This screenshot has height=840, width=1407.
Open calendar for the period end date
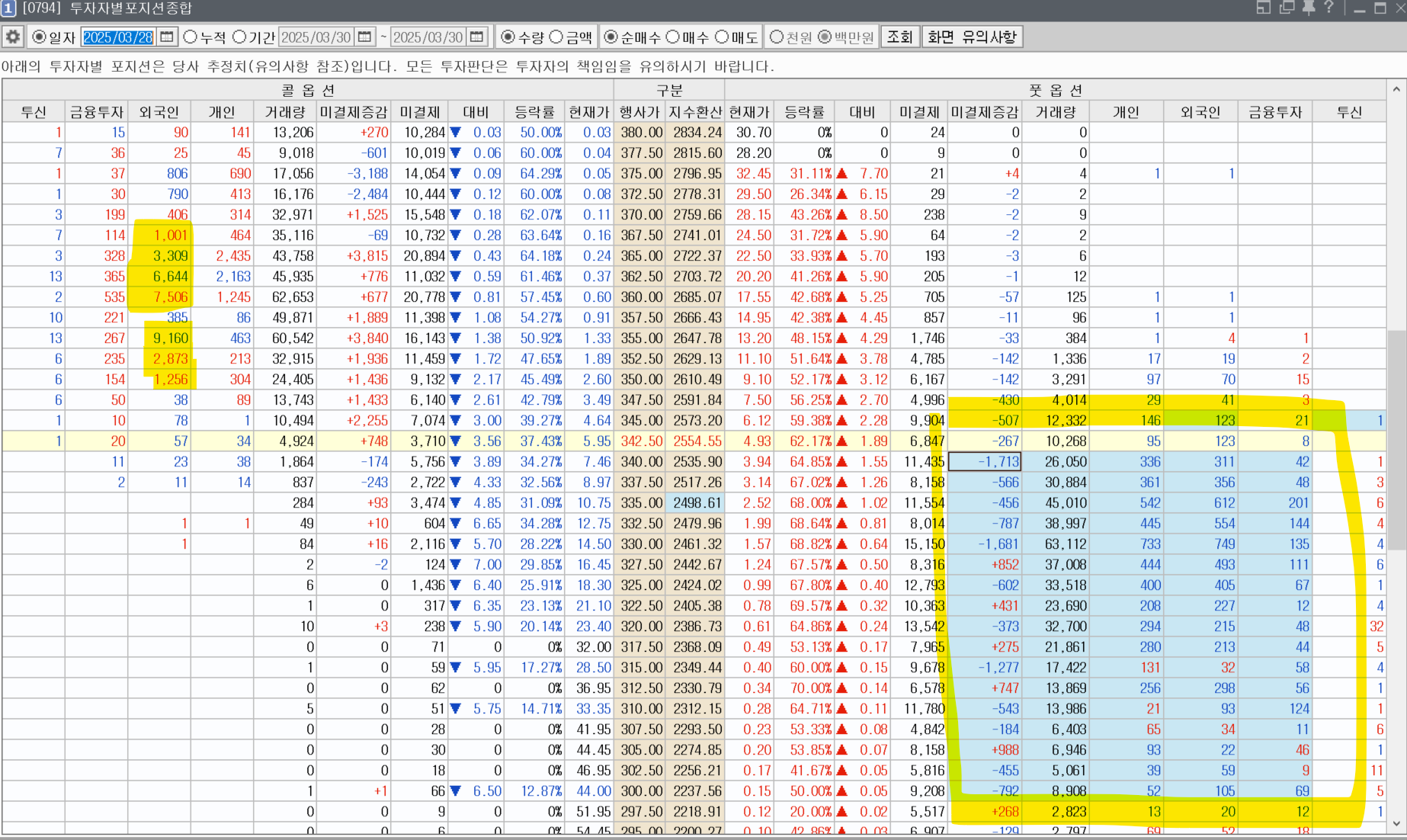pos(477,37)
